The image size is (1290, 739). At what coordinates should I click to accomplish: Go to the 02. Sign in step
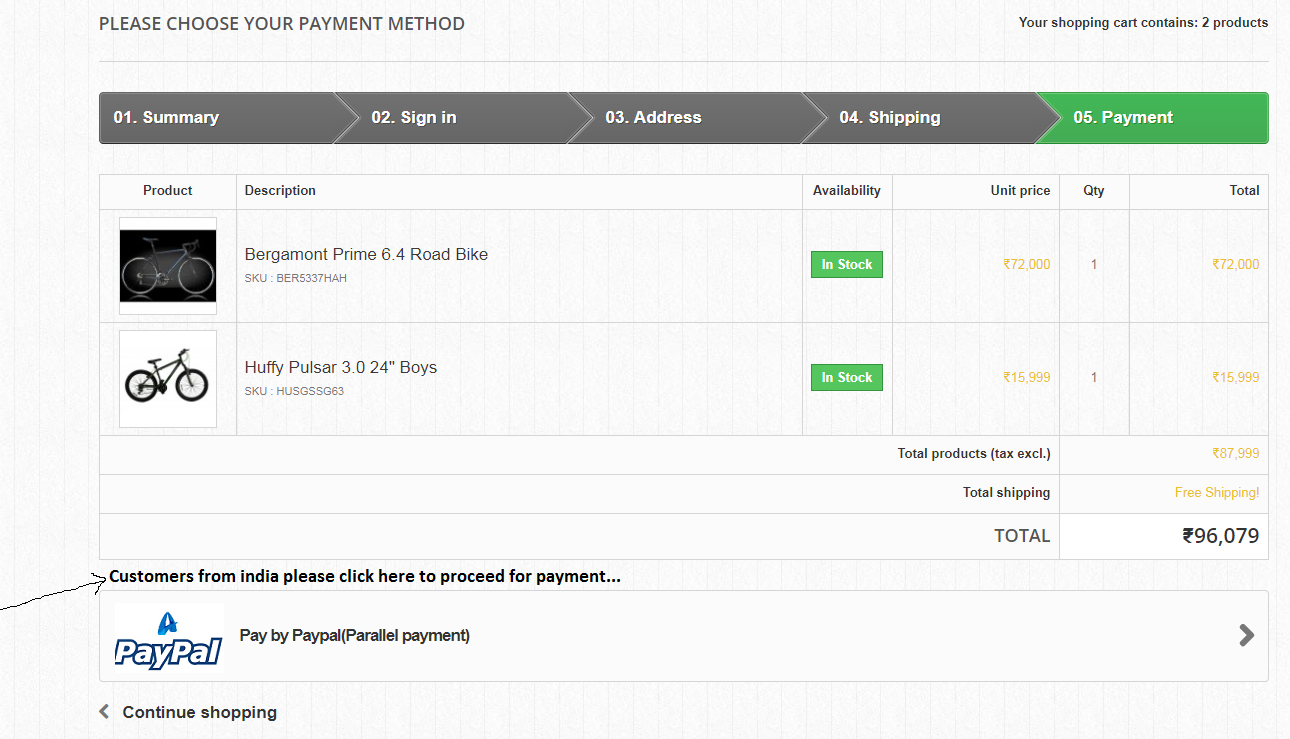click(x=414, y=117)
